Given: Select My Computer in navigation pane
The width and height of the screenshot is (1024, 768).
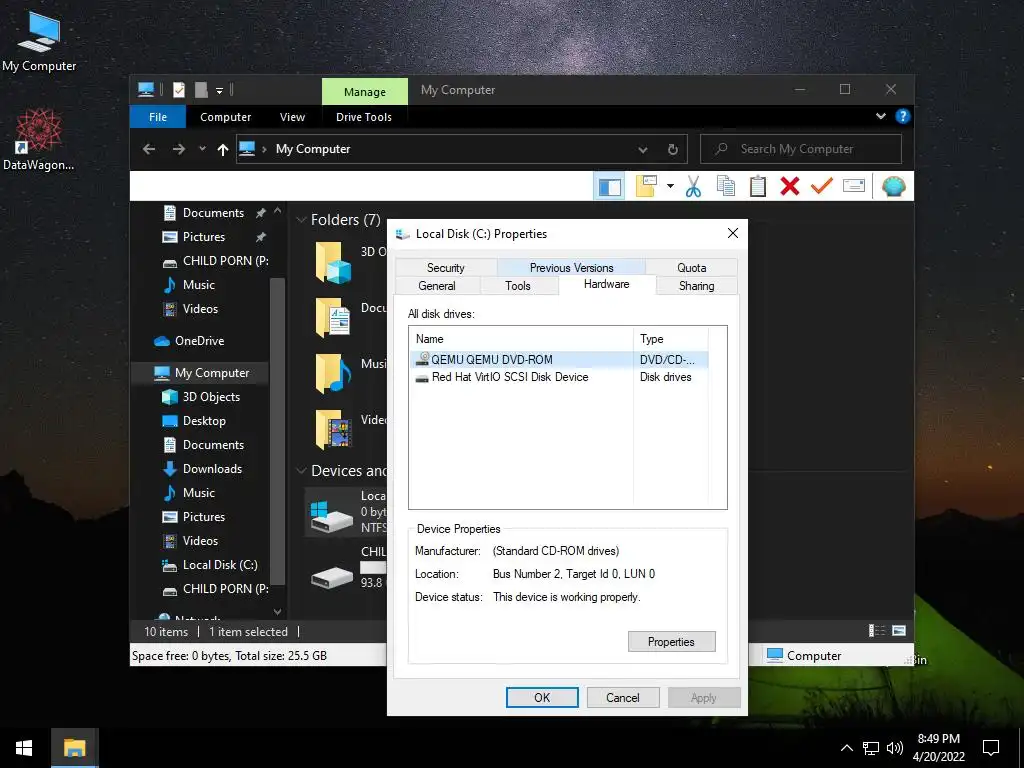Looking at the screenshot, I should (x=212, y=373).
